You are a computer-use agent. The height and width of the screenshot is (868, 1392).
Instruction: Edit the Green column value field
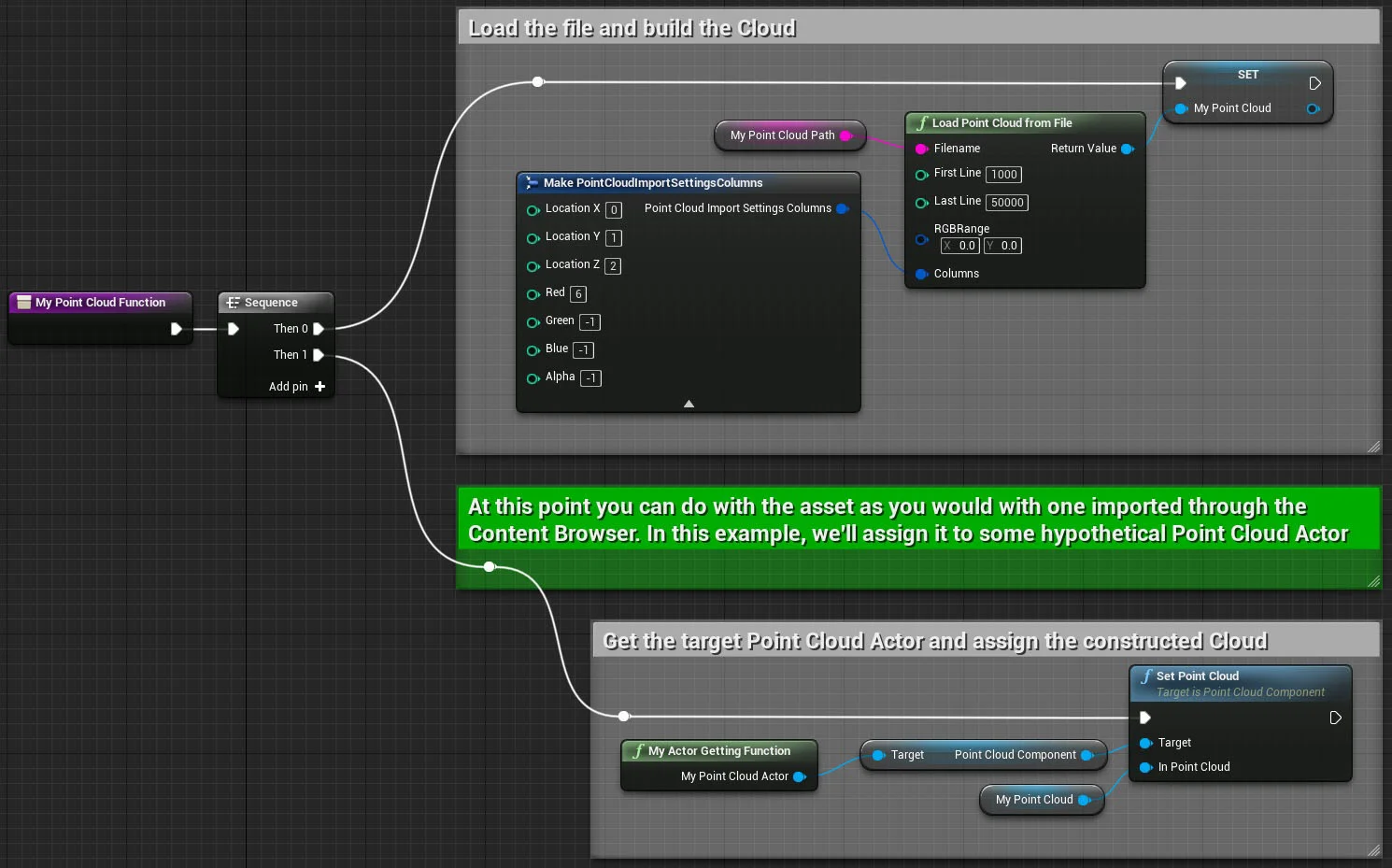click(x=589, y=322)
